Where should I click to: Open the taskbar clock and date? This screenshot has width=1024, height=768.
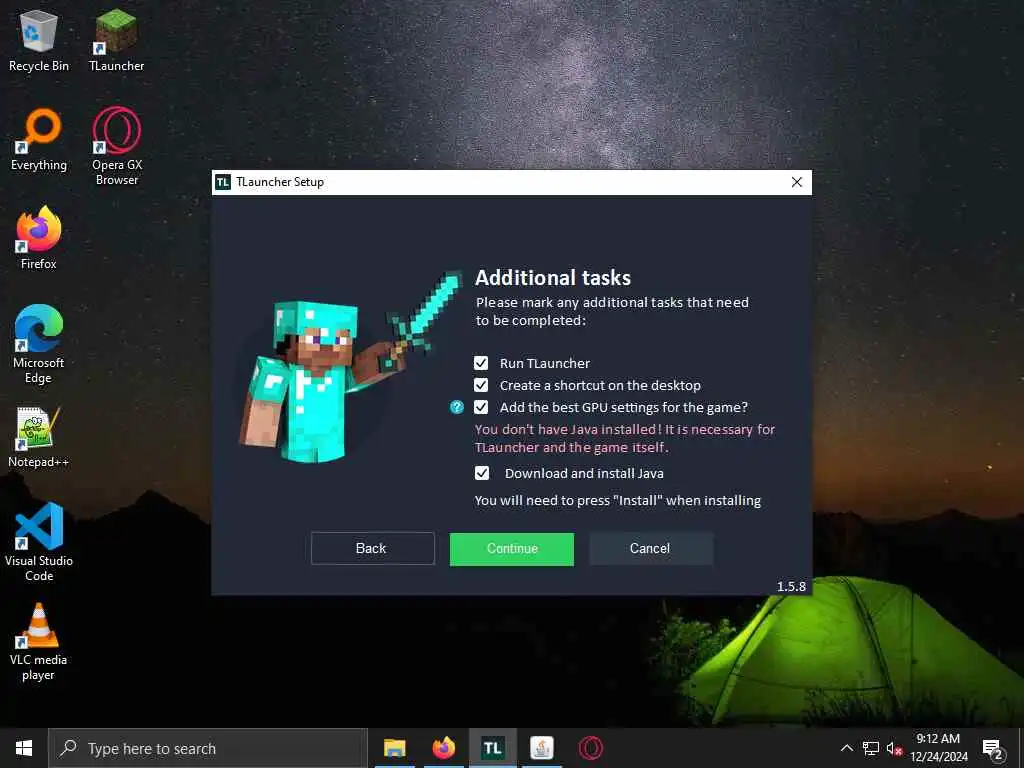938,748
